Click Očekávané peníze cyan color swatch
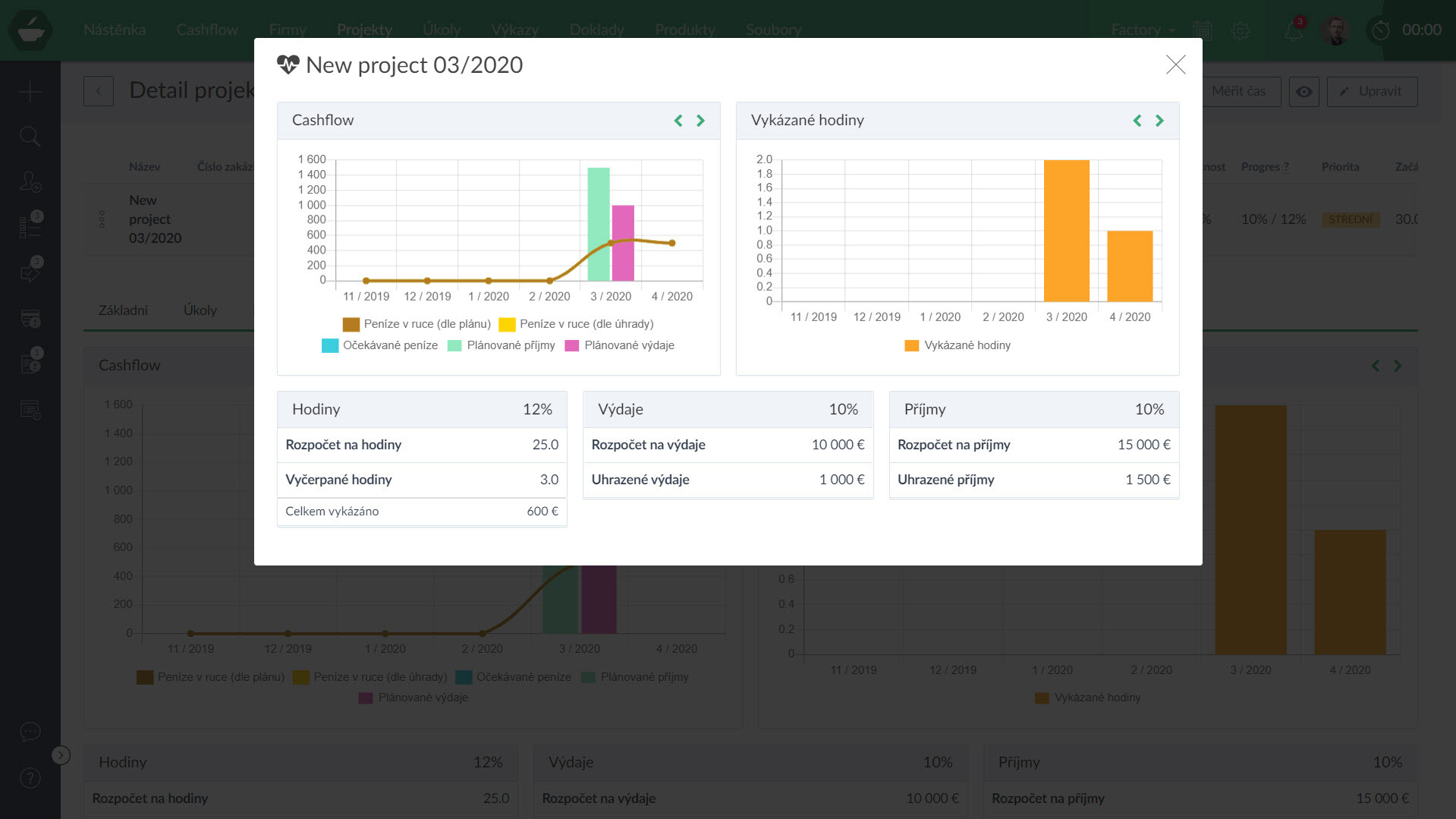 (x=330, y=345)
